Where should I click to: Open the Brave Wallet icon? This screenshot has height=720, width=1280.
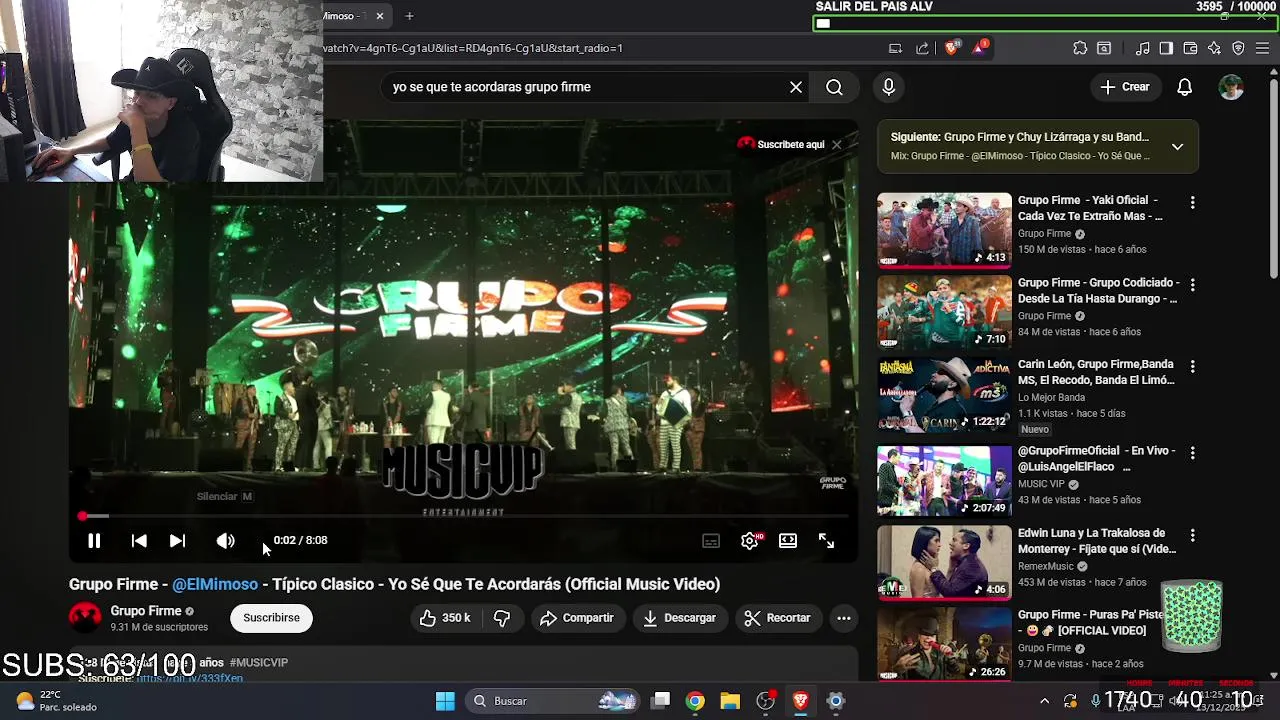click(1190, 48)
